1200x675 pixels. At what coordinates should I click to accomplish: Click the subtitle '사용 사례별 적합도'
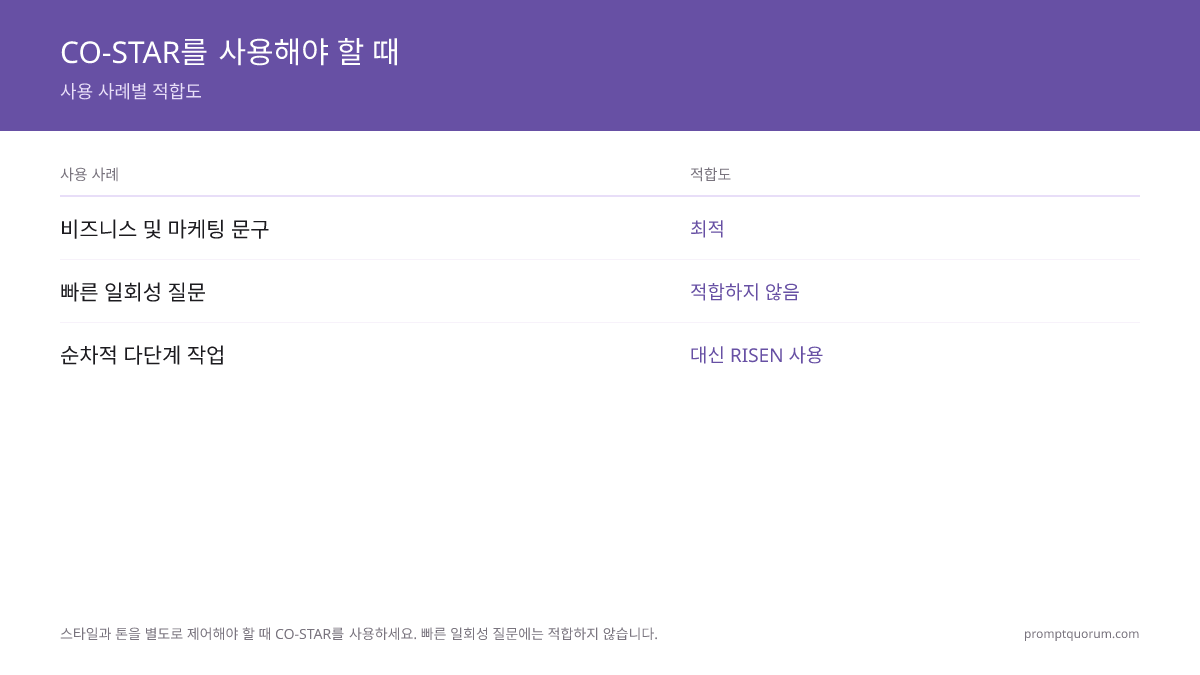click(131, 91)
